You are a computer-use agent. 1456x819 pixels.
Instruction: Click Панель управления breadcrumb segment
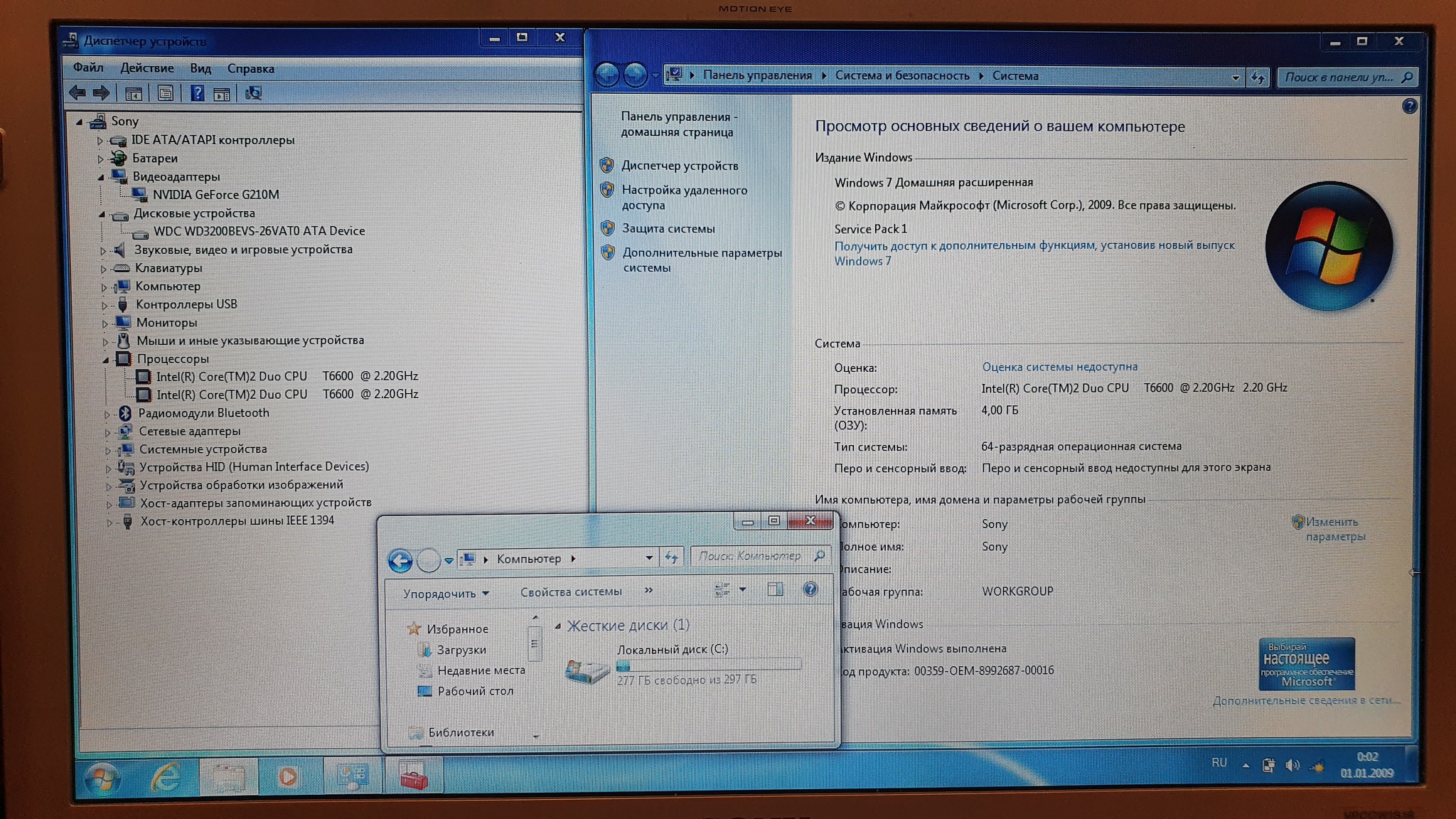(x=757, y=75)
